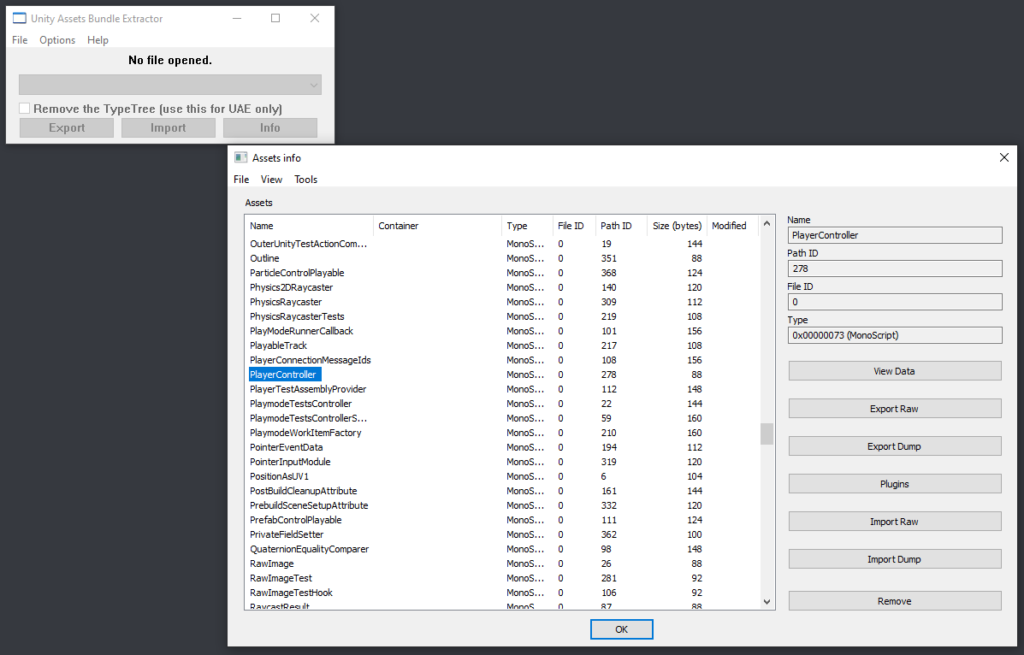Open the Help menu
Screen dimensions: 1024x655
coord(98,40)
